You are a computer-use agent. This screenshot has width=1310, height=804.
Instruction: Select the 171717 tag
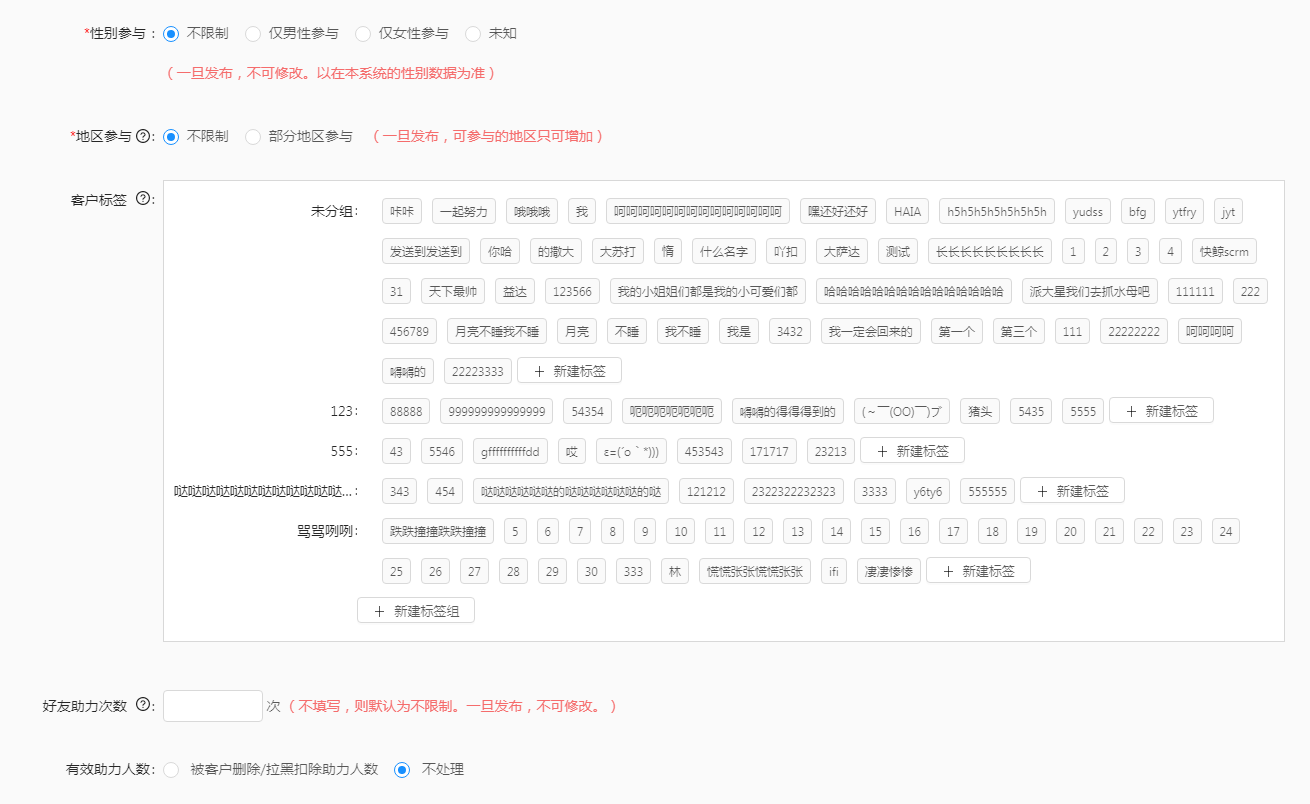point(769,451)
